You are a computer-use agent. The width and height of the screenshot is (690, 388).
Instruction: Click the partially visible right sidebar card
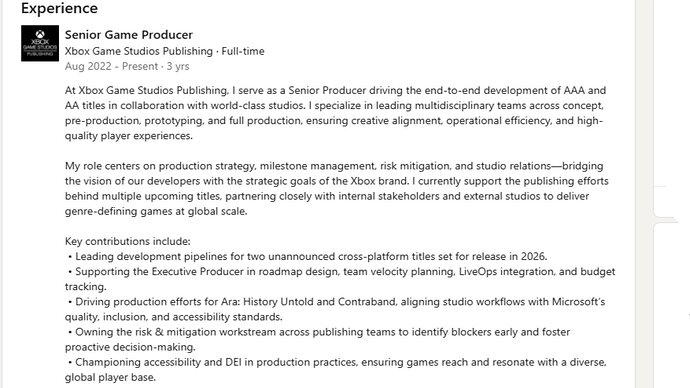click(x=665, y=201)
